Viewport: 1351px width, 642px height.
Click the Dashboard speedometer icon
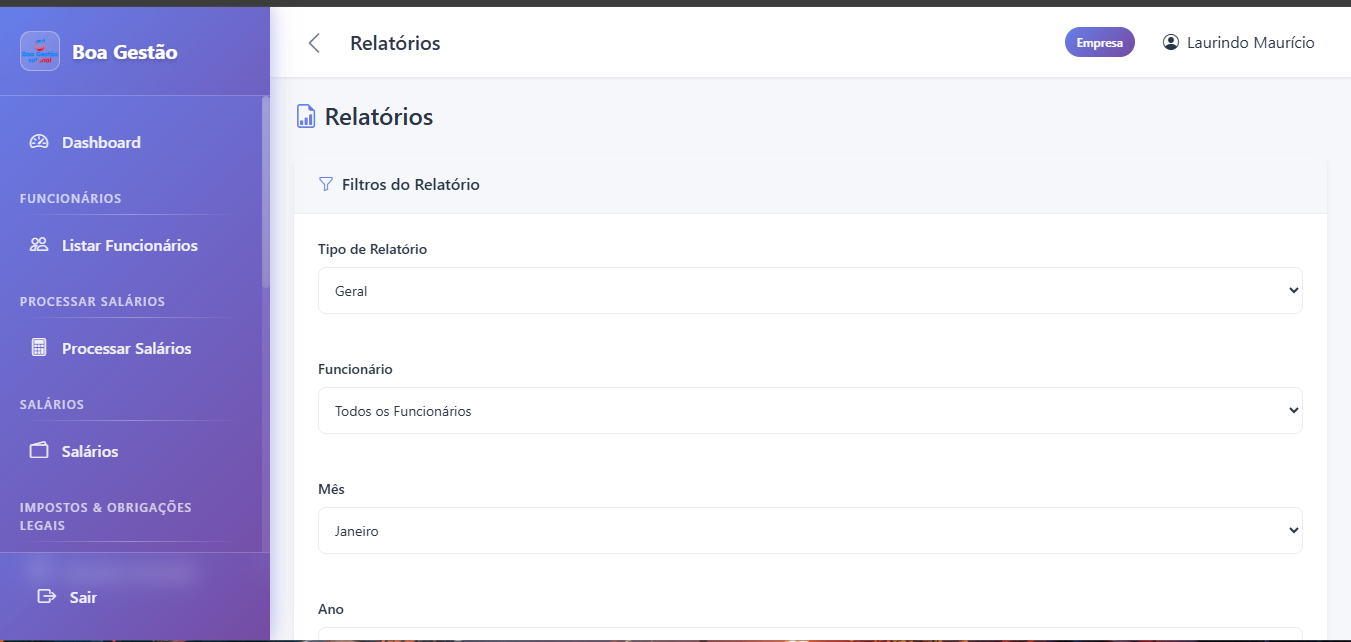click(39, 142)
